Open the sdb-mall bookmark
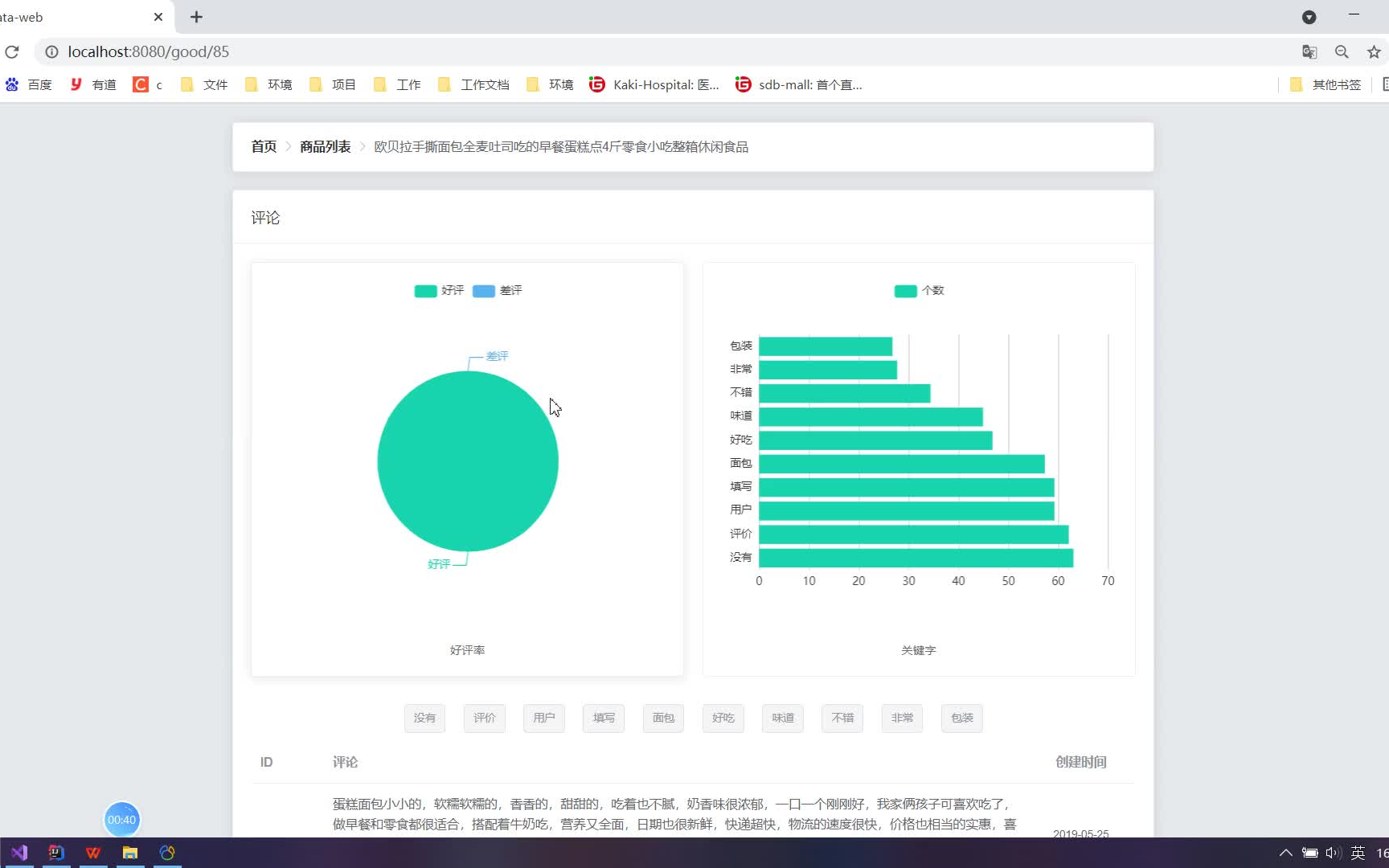Image resolution: width=1389 pixels, height=868 pixels. 798,84
